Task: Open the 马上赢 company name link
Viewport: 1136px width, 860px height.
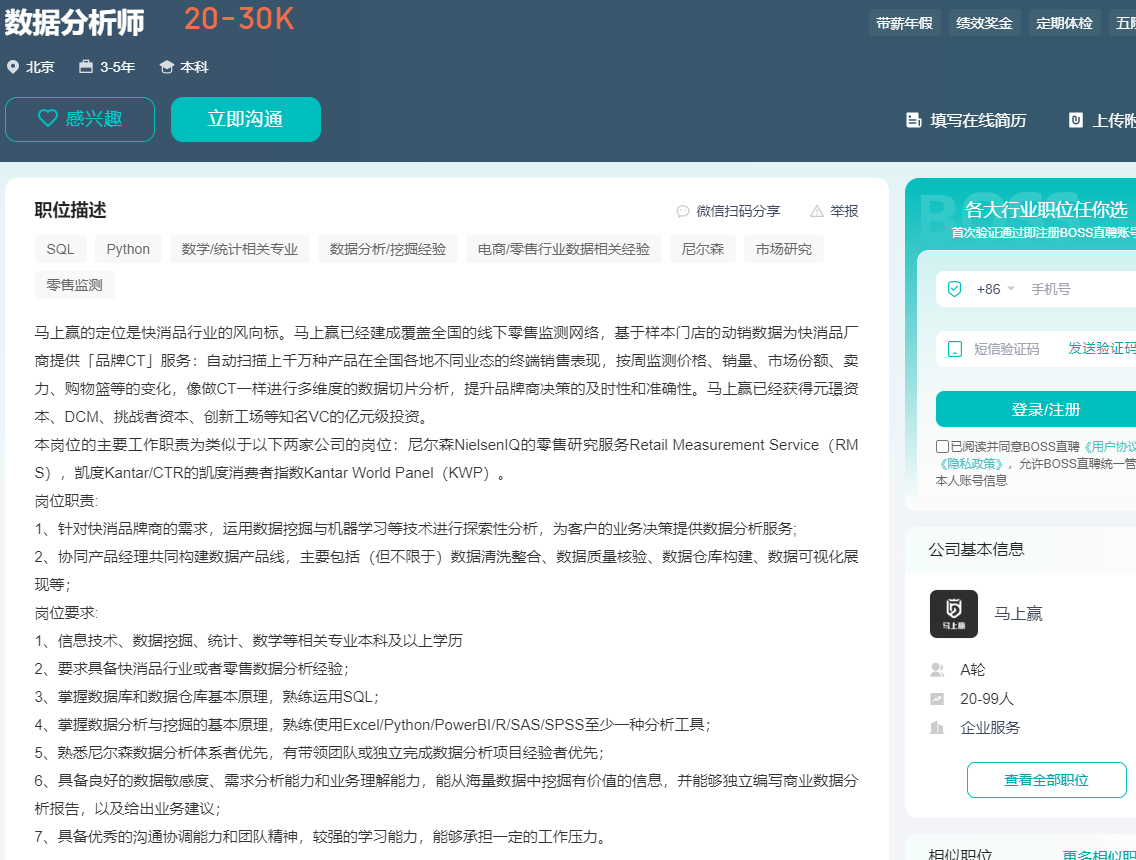Action: click(x=1018, y=614)
